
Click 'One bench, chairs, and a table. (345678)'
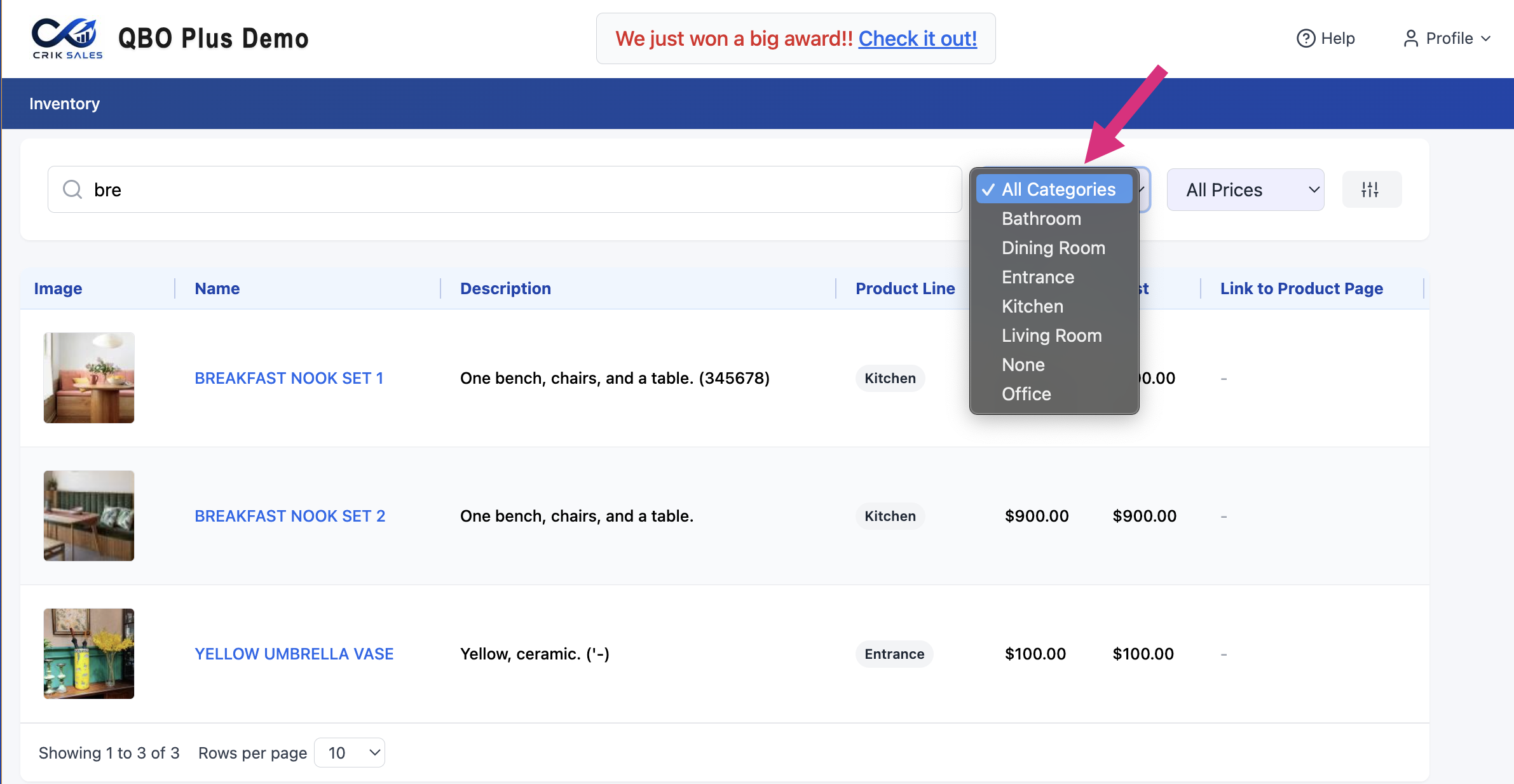[x=615, y=378]
